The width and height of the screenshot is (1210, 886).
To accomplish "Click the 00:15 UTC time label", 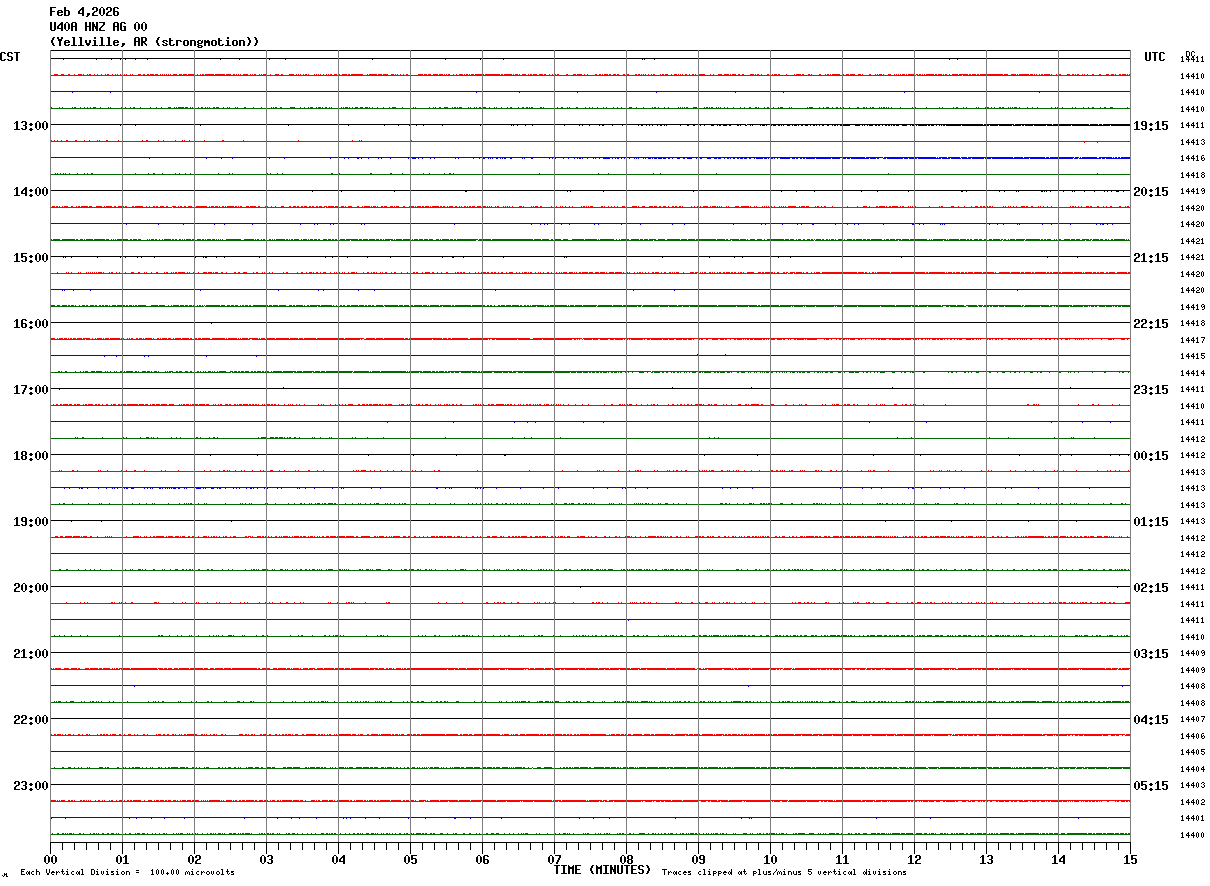I will click(1150, 456).
